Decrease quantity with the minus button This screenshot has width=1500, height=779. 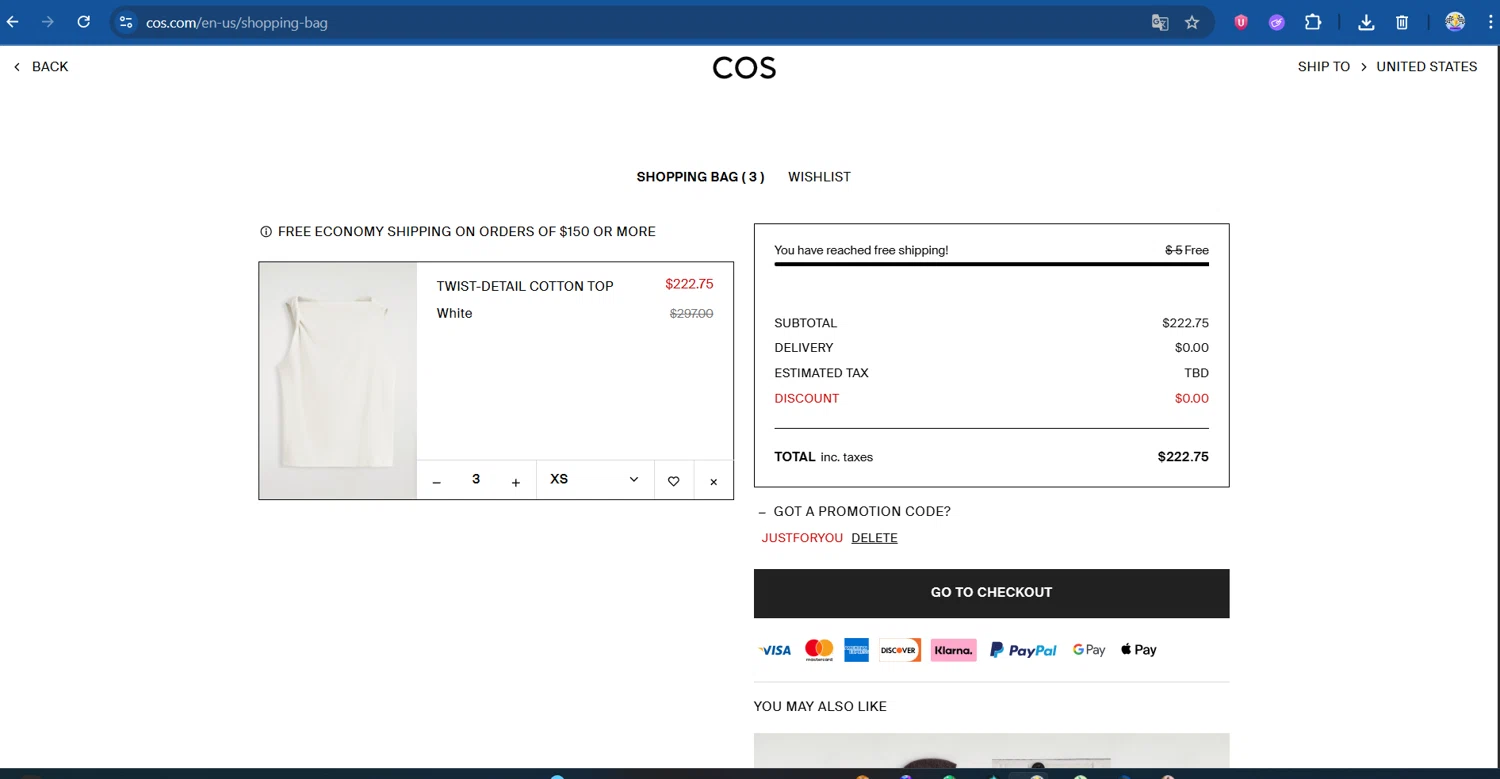[437, 481]
